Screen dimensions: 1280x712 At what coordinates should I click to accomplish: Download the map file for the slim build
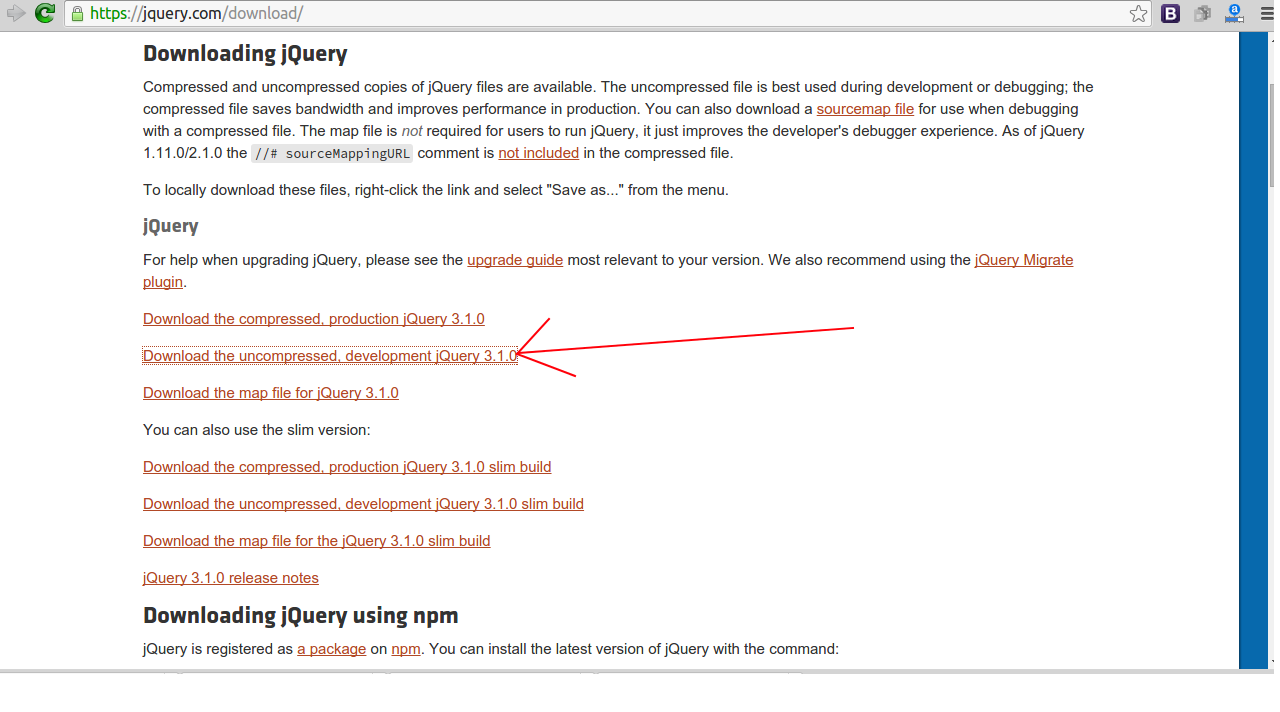tap(317, 541)
